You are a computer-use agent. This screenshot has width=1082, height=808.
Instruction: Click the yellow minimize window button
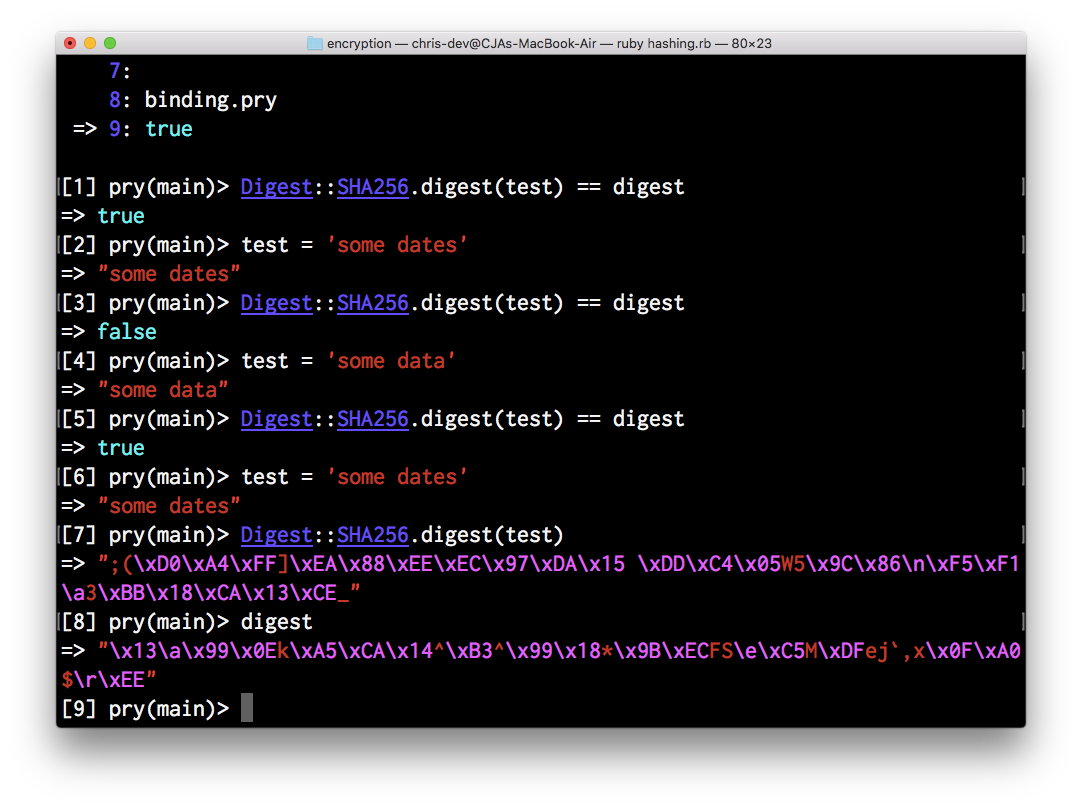(x=90, y=43)
